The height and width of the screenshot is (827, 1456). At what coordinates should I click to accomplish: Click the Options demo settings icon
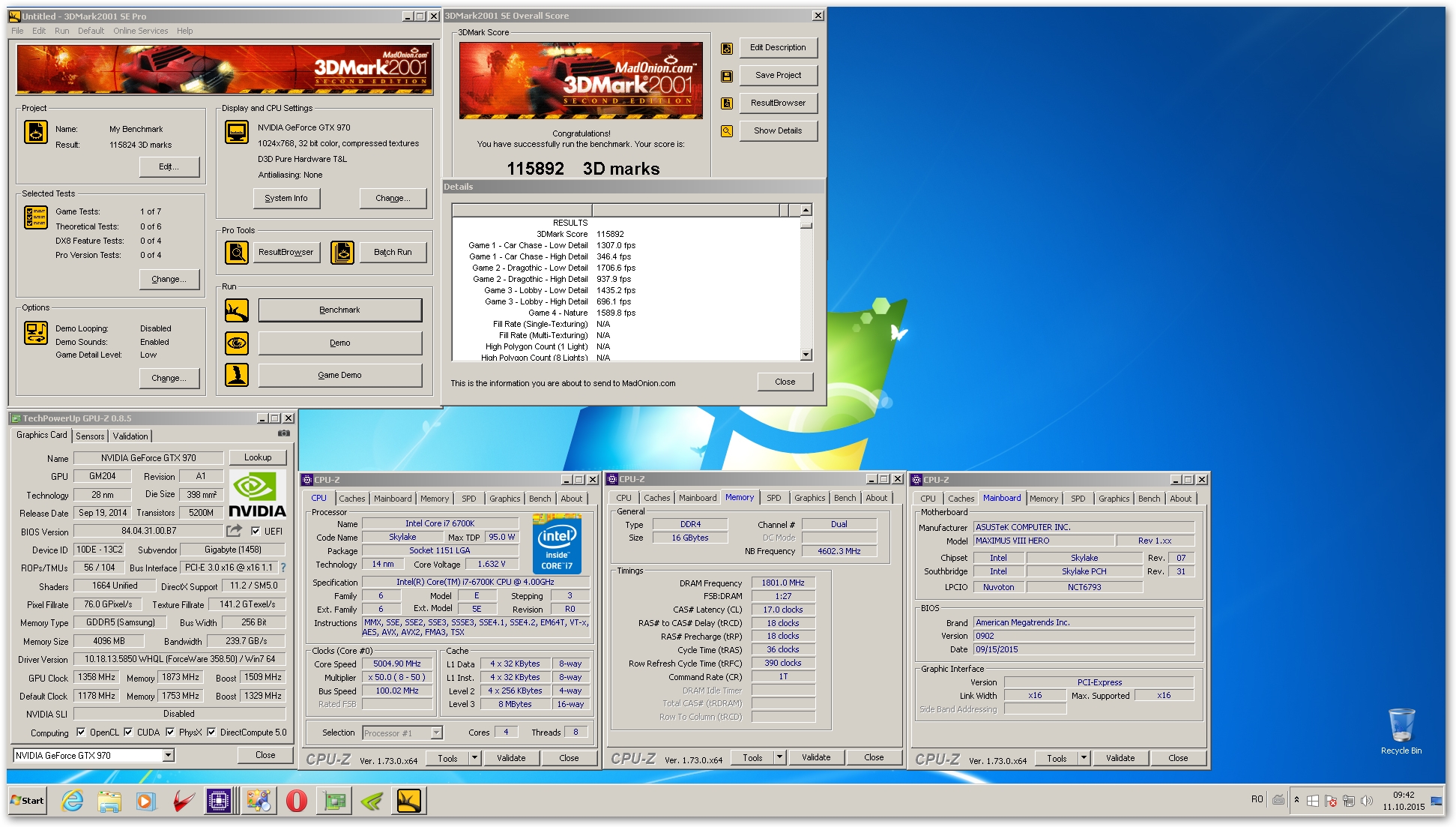[36, 332]
